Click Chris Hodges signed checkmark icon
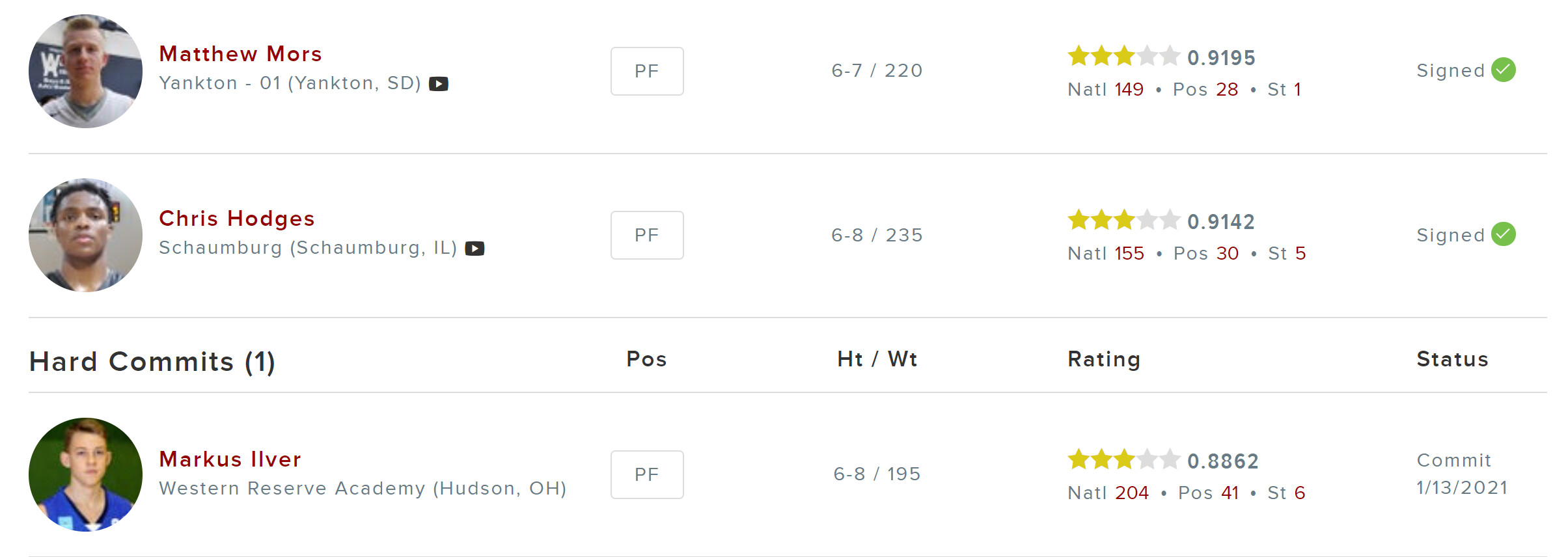Viewport: 1568px width, 557px height. pos(1504,234)
